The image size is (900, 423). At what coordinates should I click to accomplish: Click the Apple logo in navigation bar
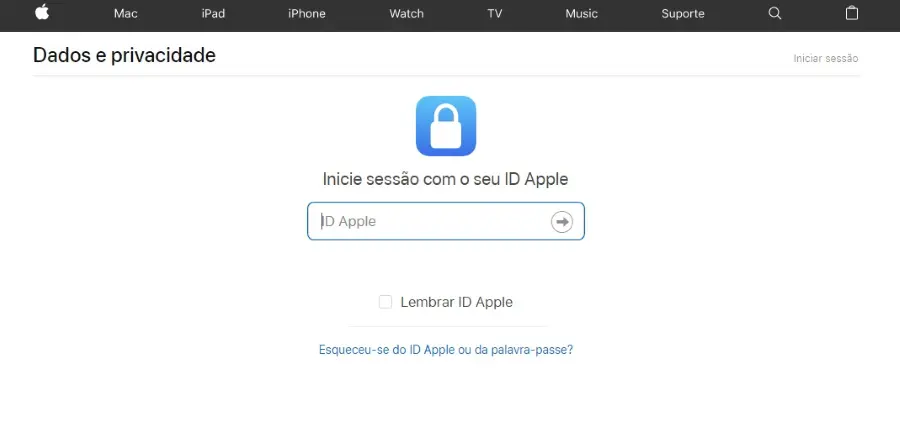point(42,12)
